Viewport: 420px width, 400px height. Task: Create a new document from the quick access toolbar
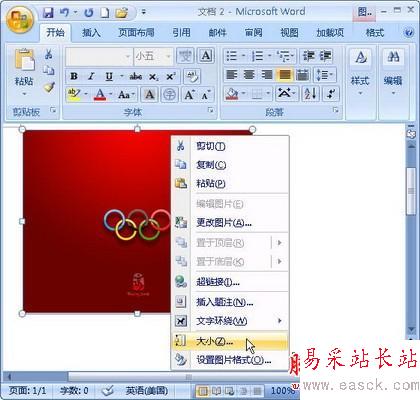click(x=105, y=13)
